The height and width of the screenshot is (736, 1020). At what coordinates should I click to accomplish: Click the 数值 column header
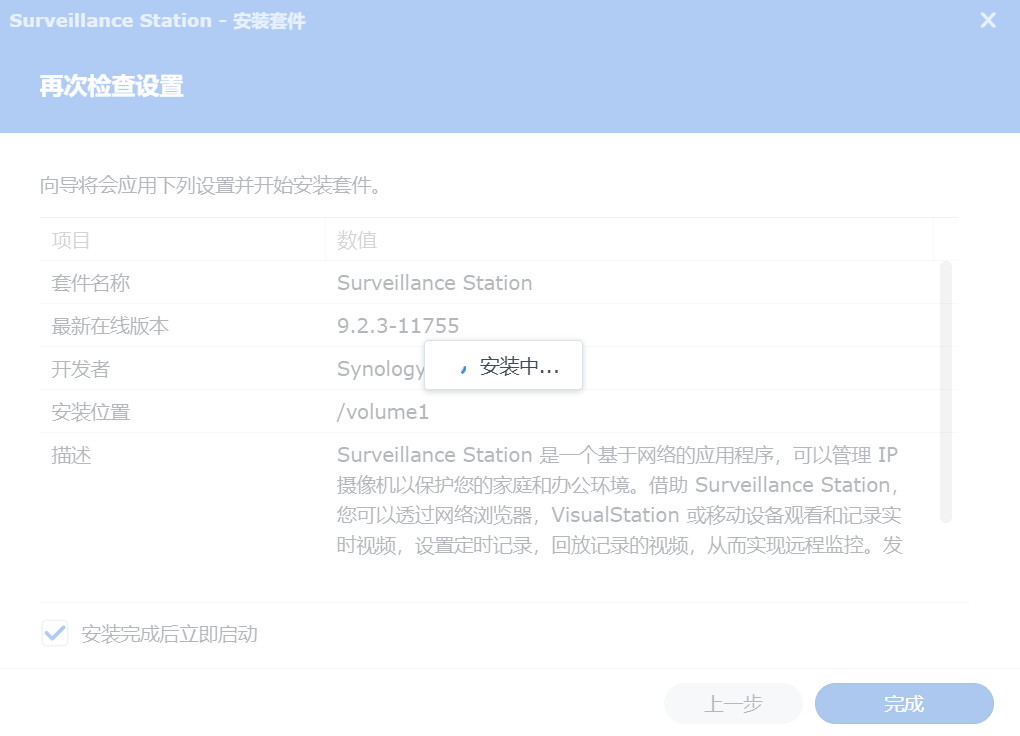point(357,240)
